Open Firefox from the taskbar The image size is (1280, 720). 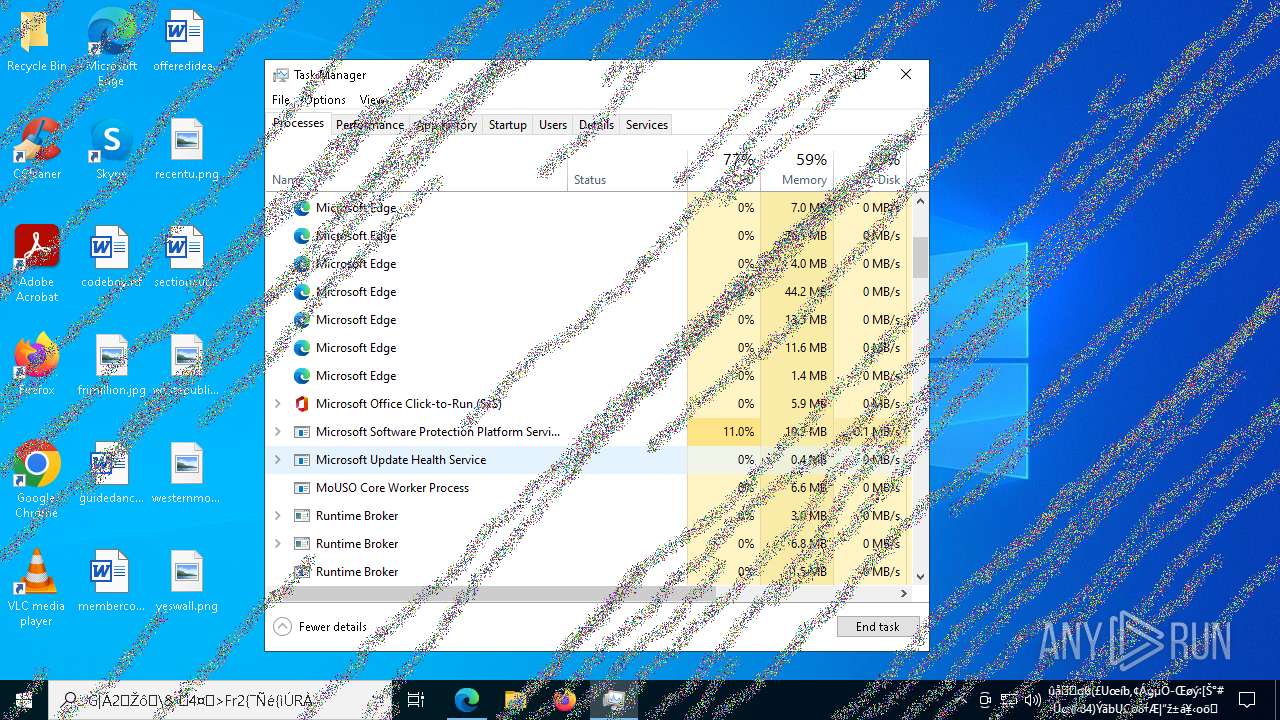tap(565, 700)
